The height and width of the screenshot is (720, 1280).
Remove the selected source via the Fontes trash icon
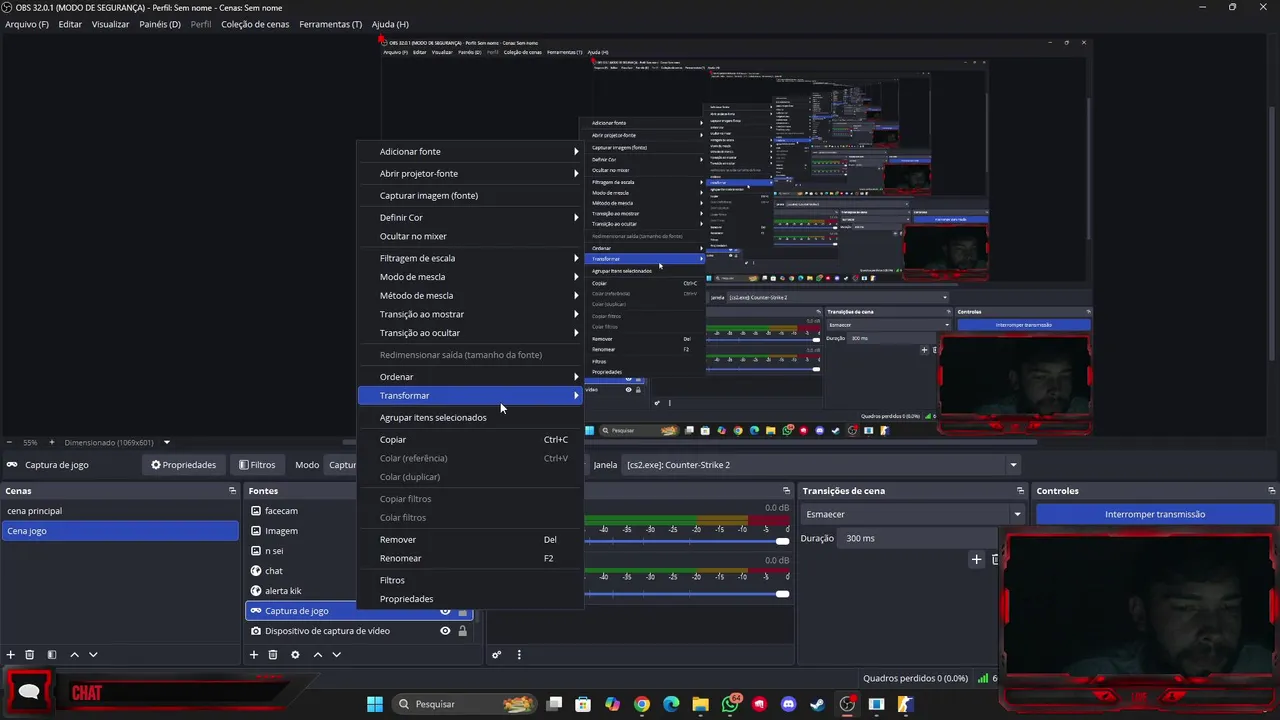tap(273, 655)
